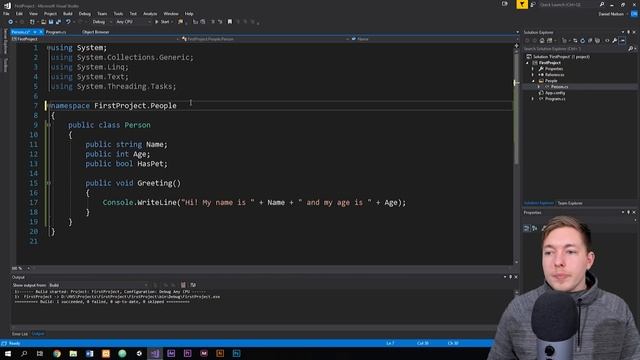Close the Person.cs editor tab

click(41, 32)
